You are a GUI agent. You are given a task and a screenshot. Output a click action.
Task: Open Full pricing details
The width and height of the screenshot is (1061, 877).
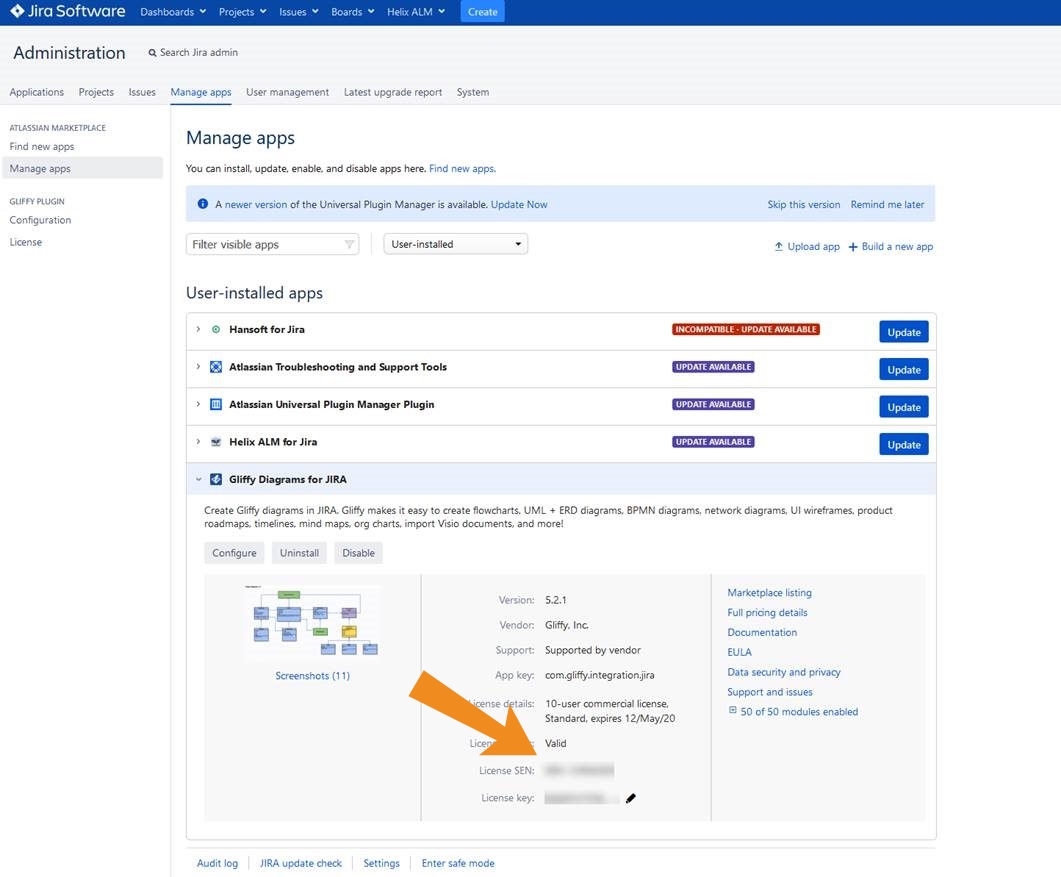tap(767, 612)
